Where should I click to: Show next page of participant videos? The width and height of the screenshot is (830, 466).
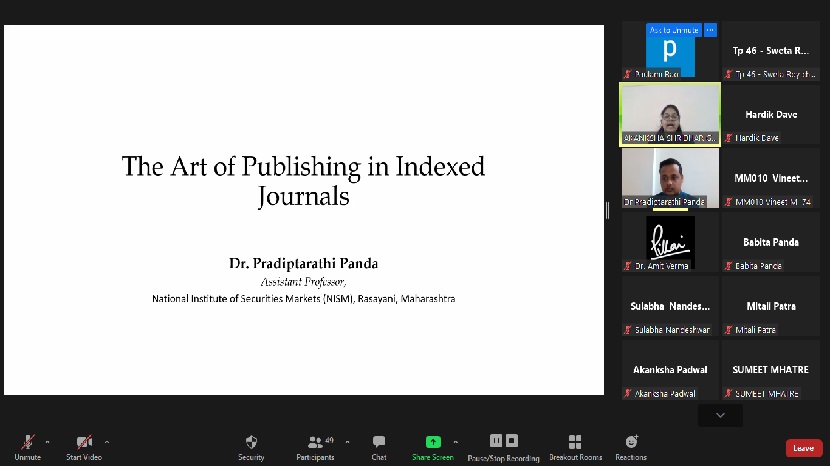click(720, 414)
